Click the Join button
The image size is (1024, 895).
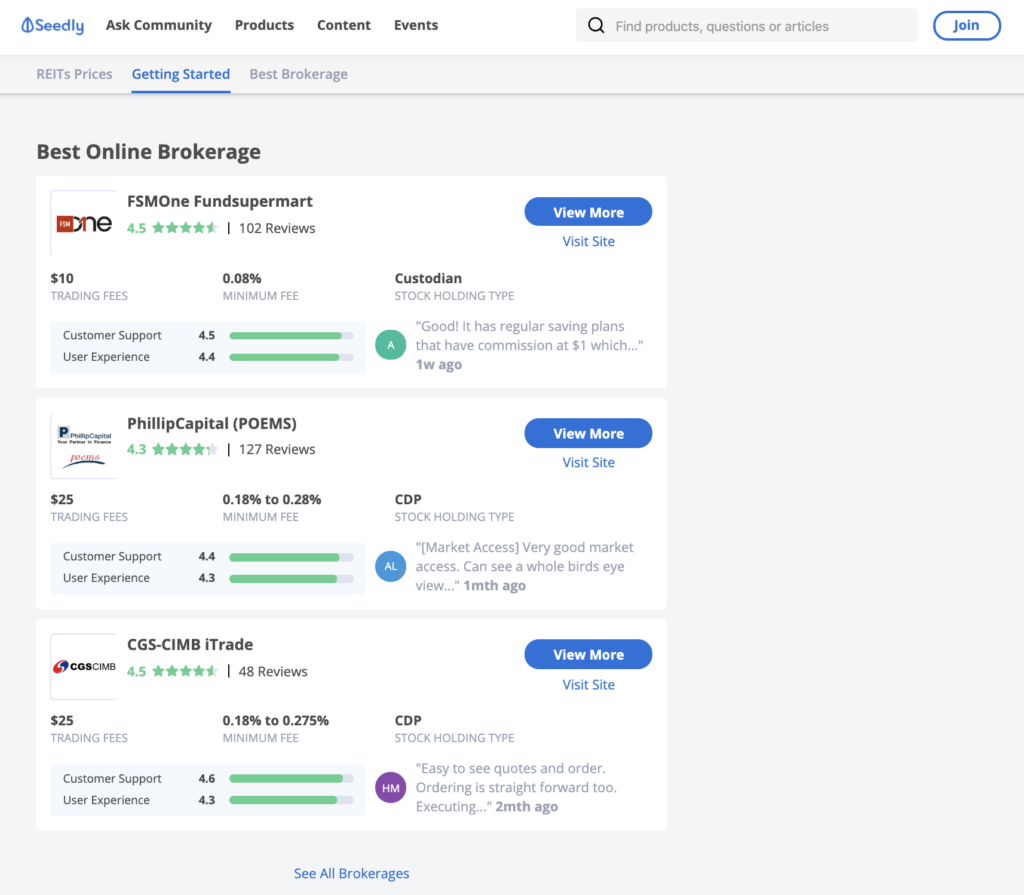click(x=967, y=25)
